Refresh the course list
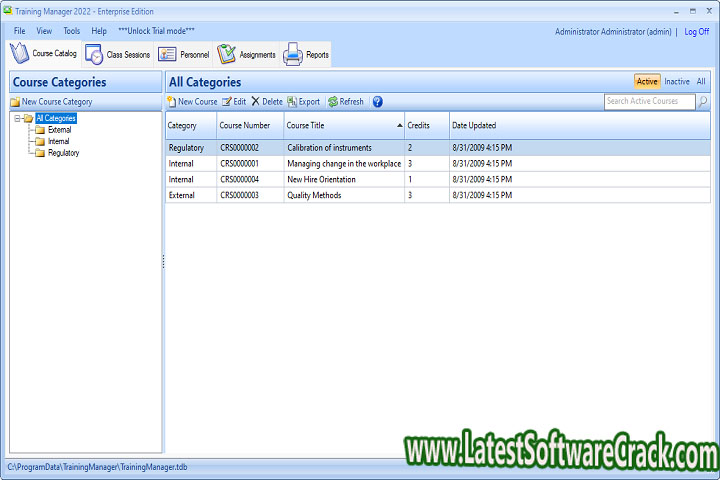720x480 pixels. [346, 102]
